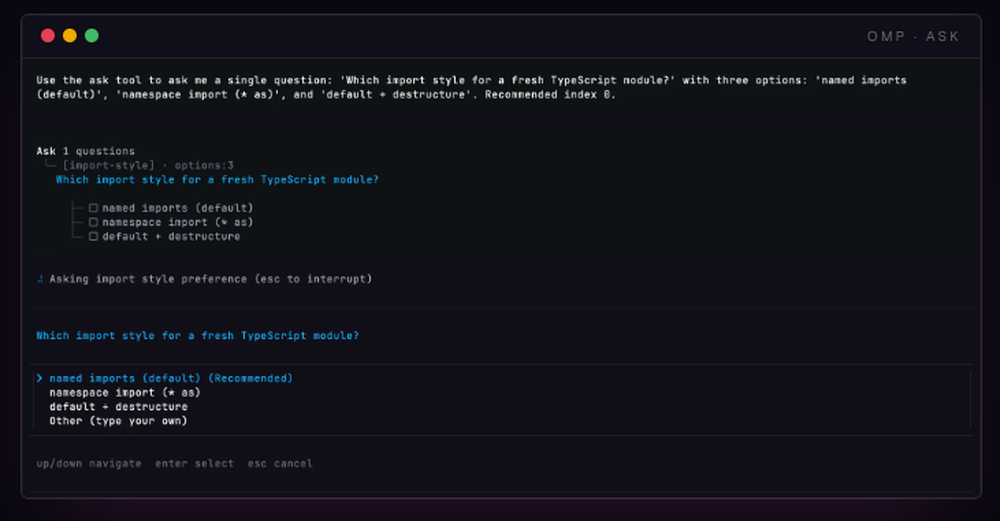The height and width of the screenshot is (521, 1000).
Task: Check the 'named imports (default)' checkbox
Action: [93, 208]
